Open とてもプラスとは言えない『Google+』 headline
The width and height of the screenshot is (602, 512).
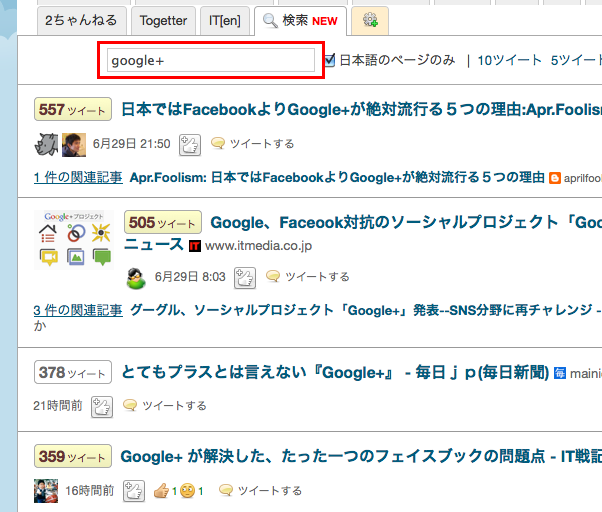[335, 372]
